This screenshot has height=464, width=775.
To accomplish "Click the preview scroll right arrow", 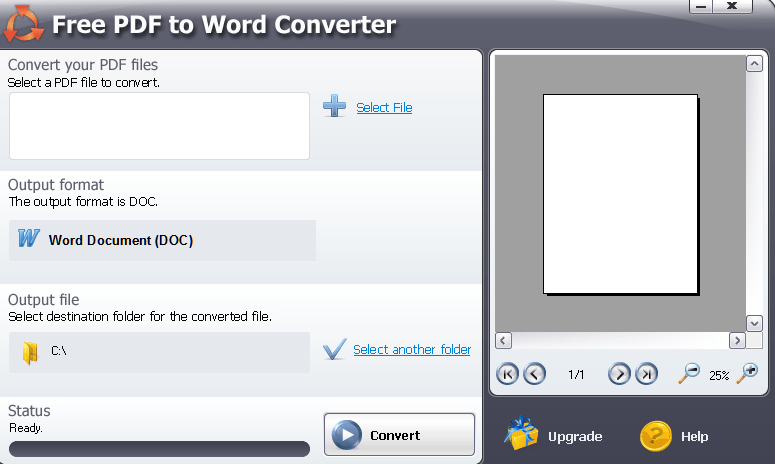I will (x=737, y=340).
